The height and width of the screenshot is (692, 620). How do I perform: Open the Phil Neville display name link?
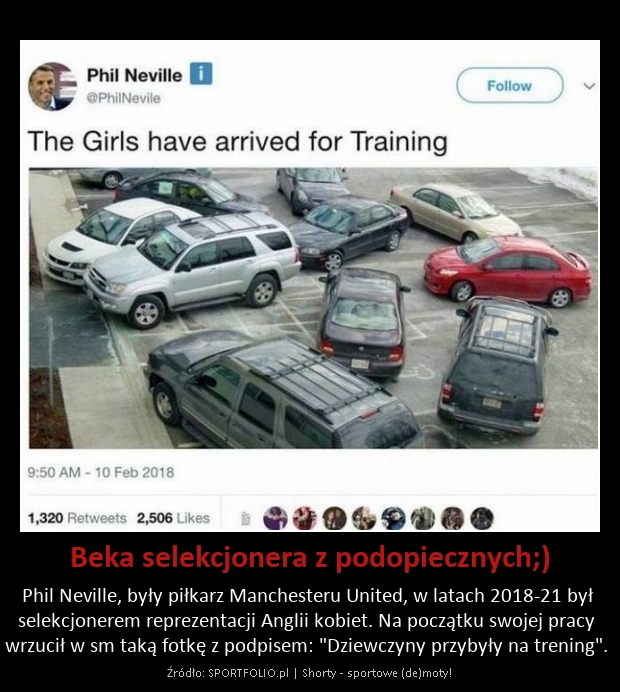135,75
